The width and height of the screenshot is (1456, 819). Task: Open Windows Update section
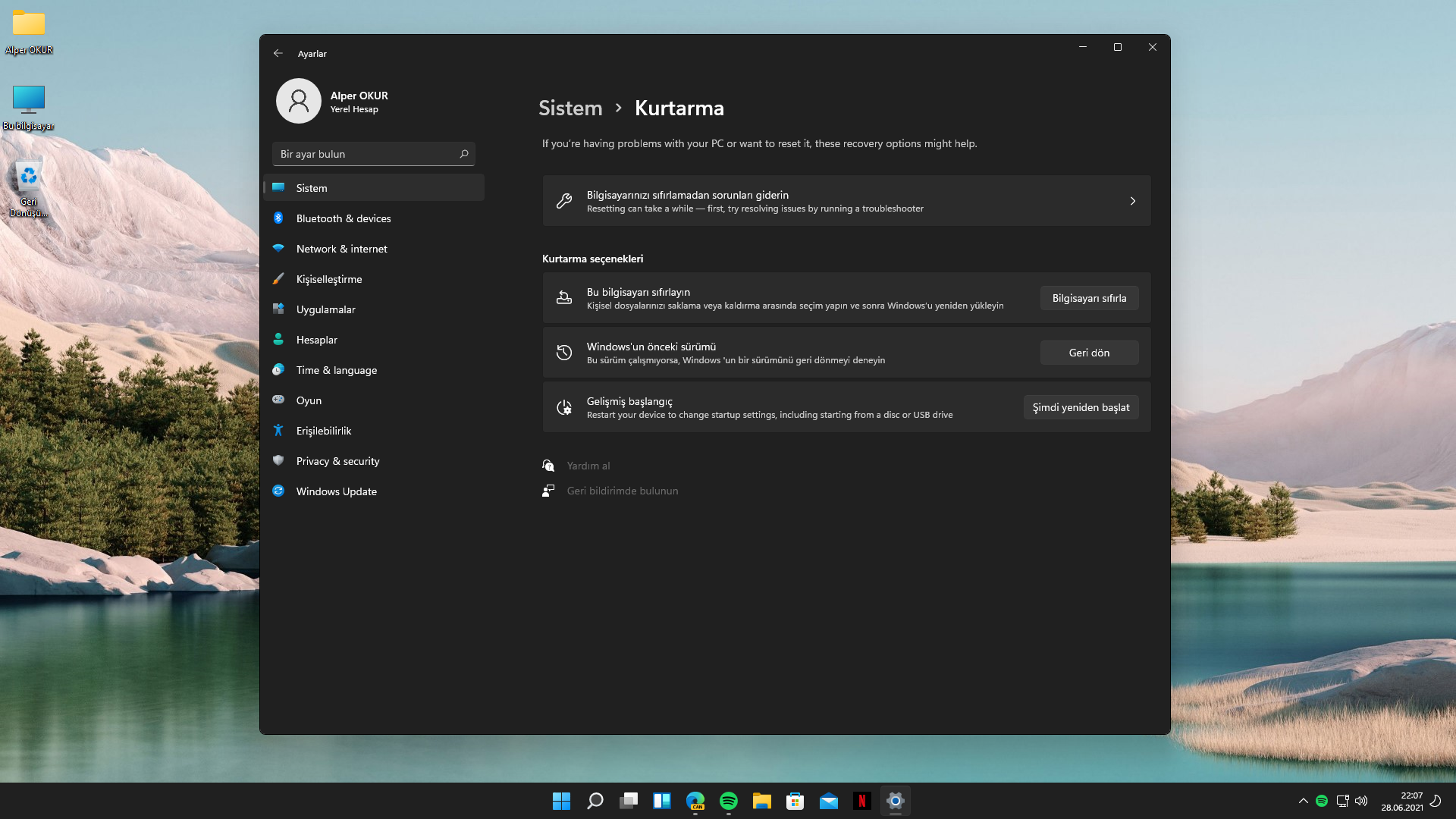point(336,491)
